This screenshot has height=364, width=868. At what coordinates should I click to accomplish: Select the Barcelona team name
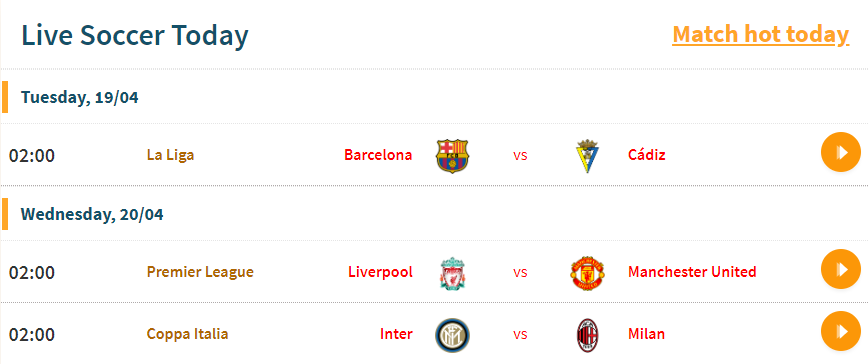pyautogui.click(x=378, y=154)
